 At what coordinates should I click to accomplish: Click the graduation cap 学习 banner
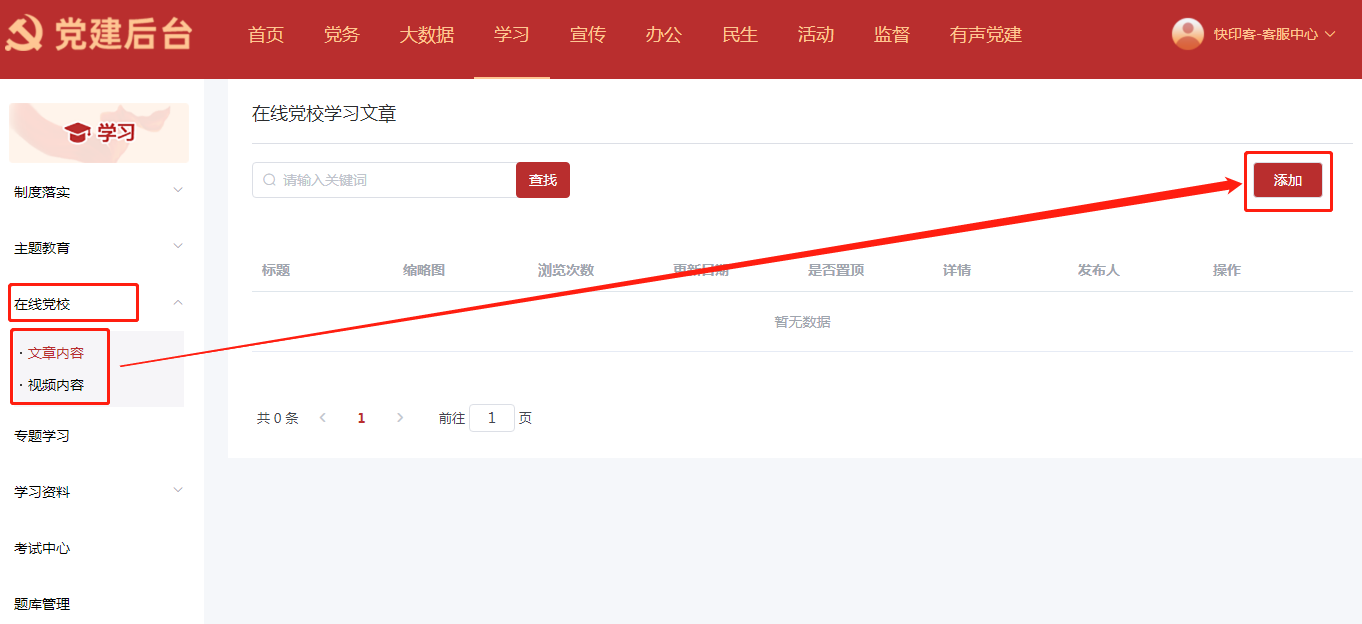[x=99, y=132]
